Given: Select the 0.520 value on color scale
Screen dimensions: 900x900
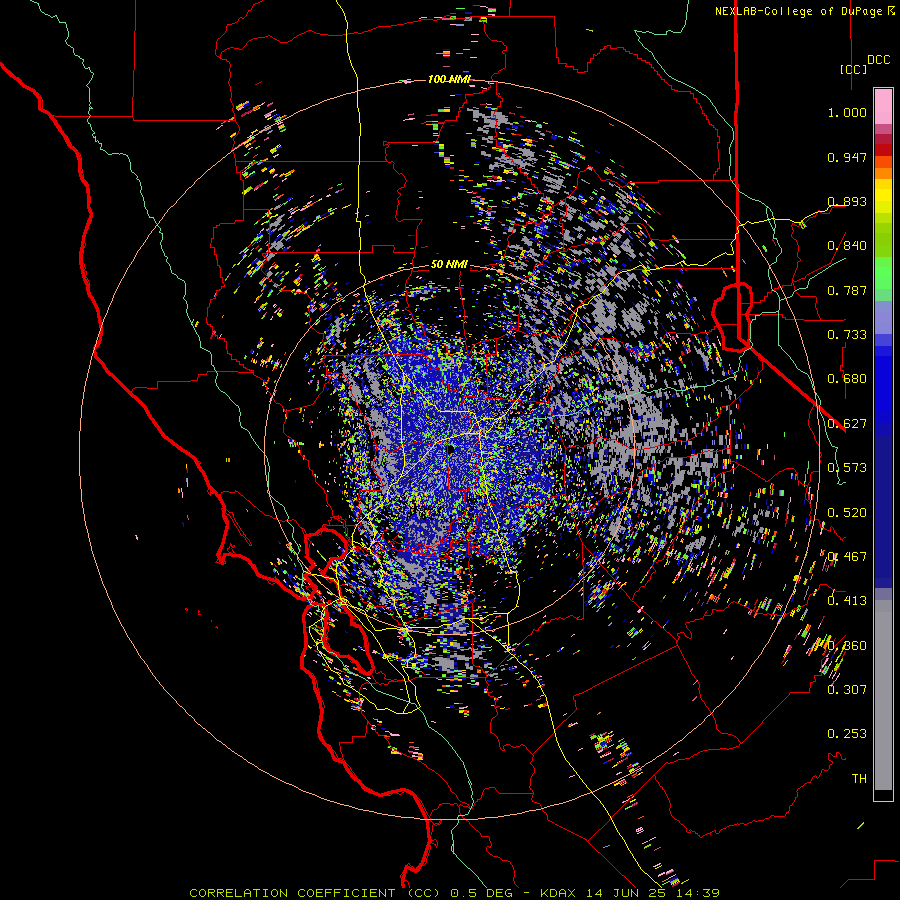Looking at the screenshot, I should click(847, 513).
